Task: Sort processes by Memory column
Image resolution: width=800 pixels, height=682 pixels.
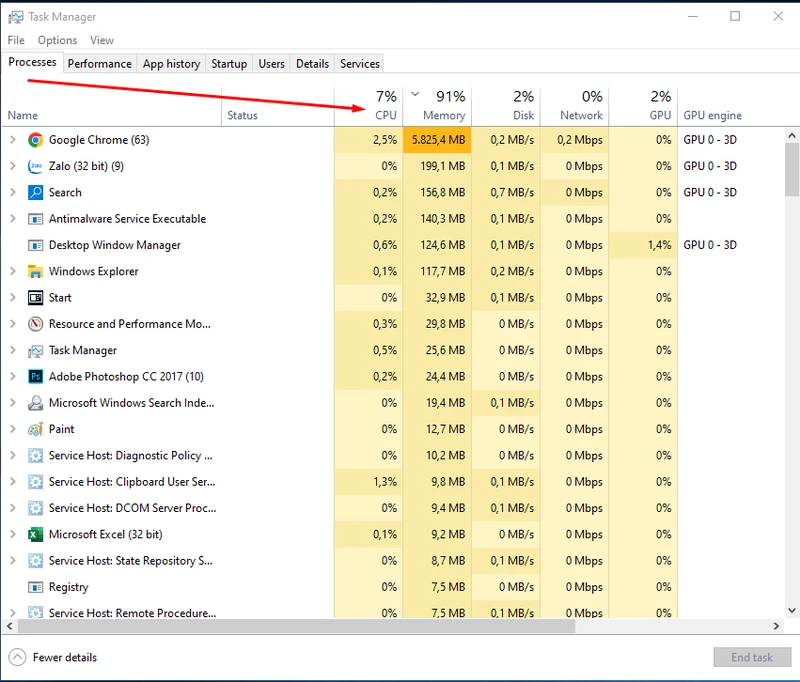Action: (x=437, y=106)
